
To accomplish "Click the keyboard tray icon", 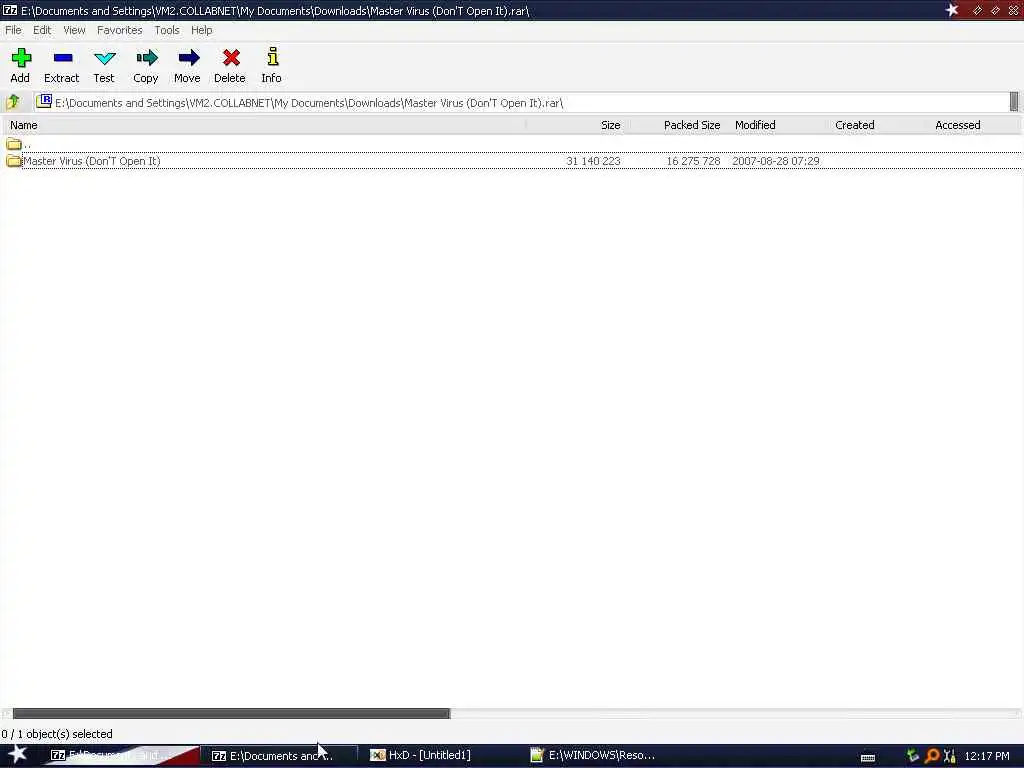I will [x=867, y=758].
